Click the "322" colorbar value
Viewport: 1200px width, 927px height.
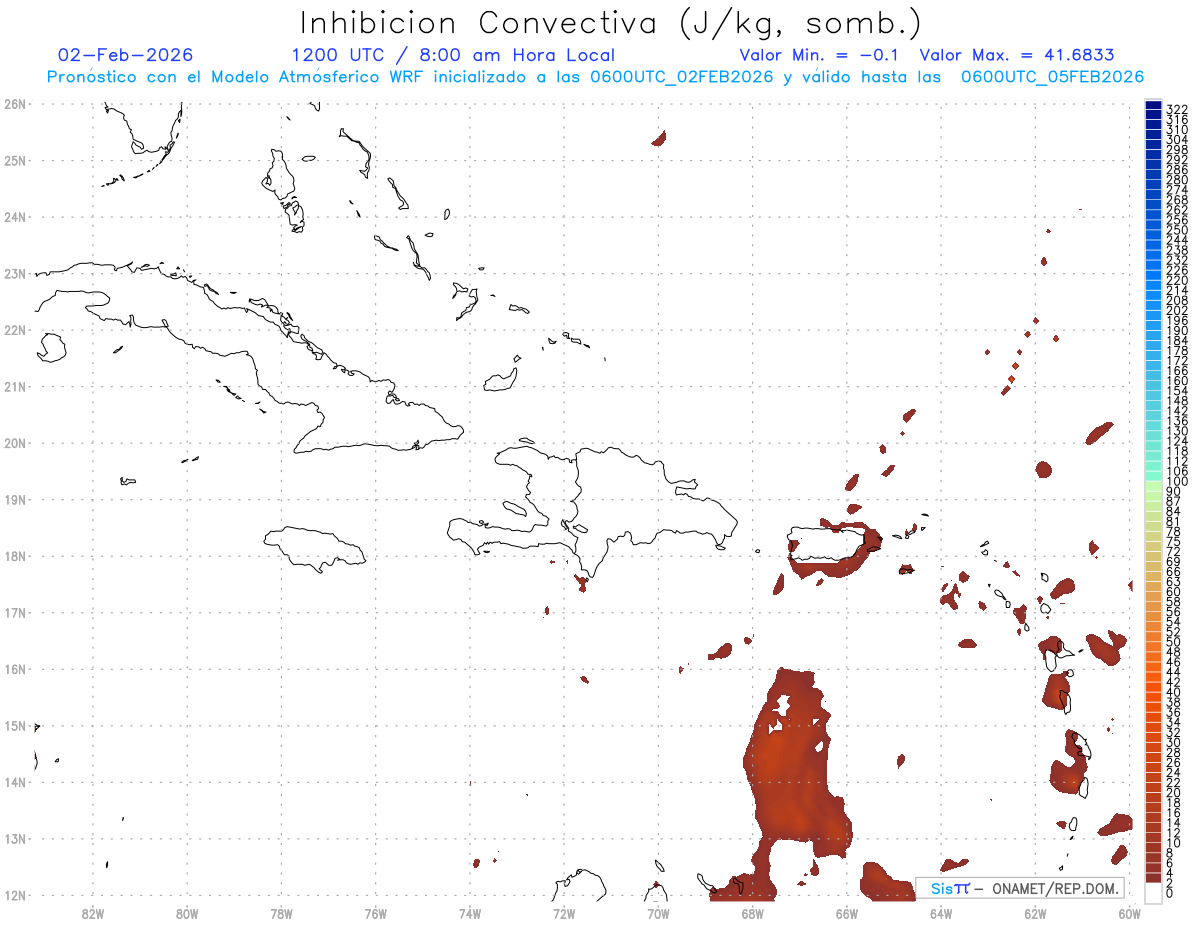point(1176,108)
